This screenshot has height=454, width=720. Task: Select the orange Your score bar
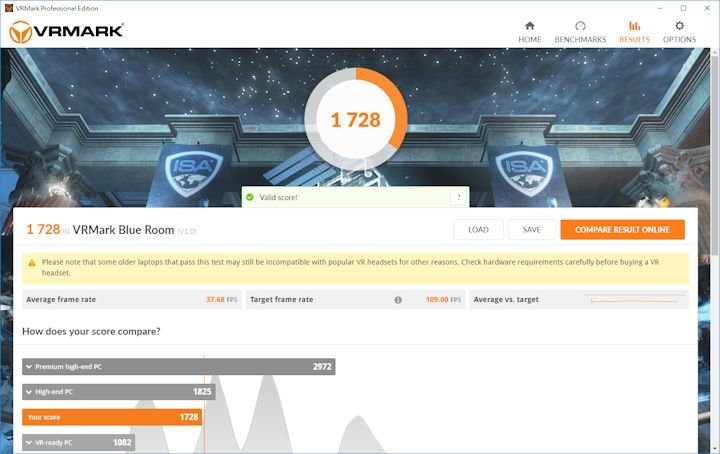pos(112,417)
